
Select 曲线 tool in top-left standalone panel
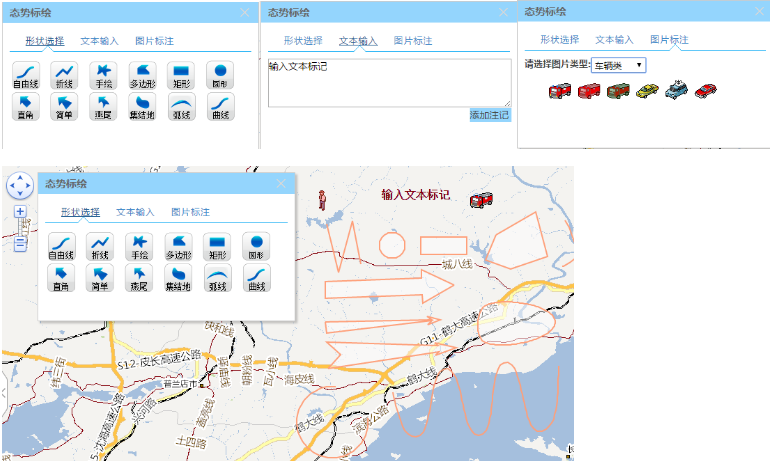click(x=220, y=107)
